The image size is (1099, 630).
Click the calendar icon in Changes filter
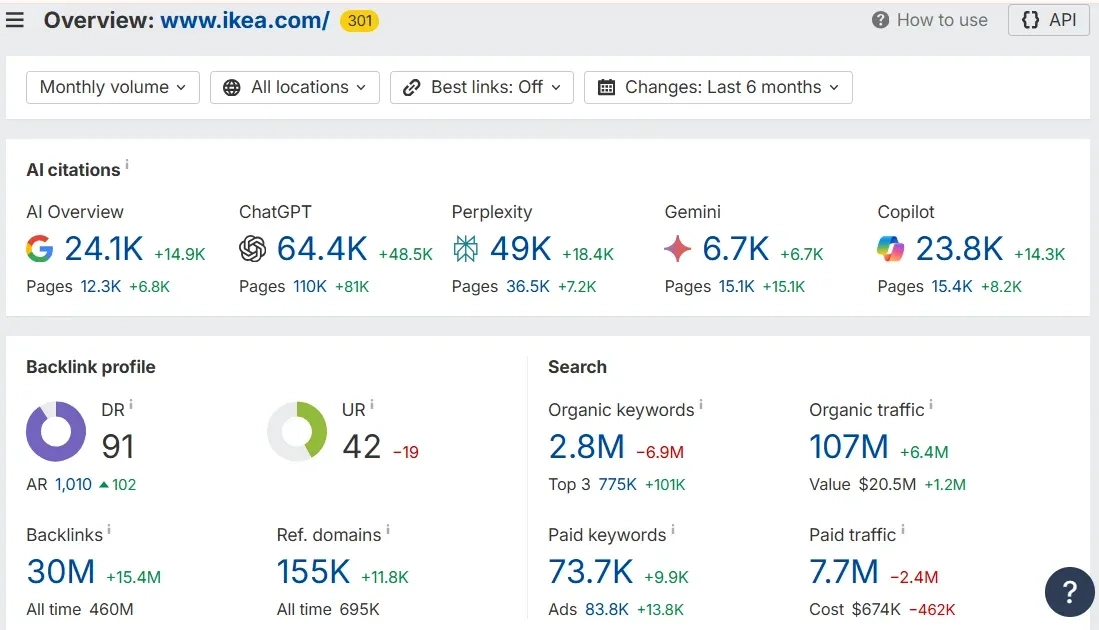click(606, 88)
